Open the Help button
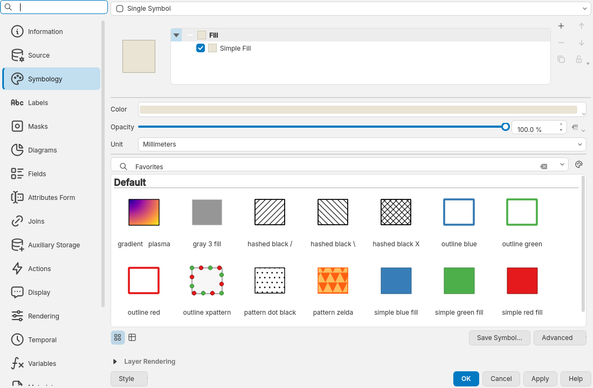The width and height of the screenshot is (593, 388). [x=575, y=379]
